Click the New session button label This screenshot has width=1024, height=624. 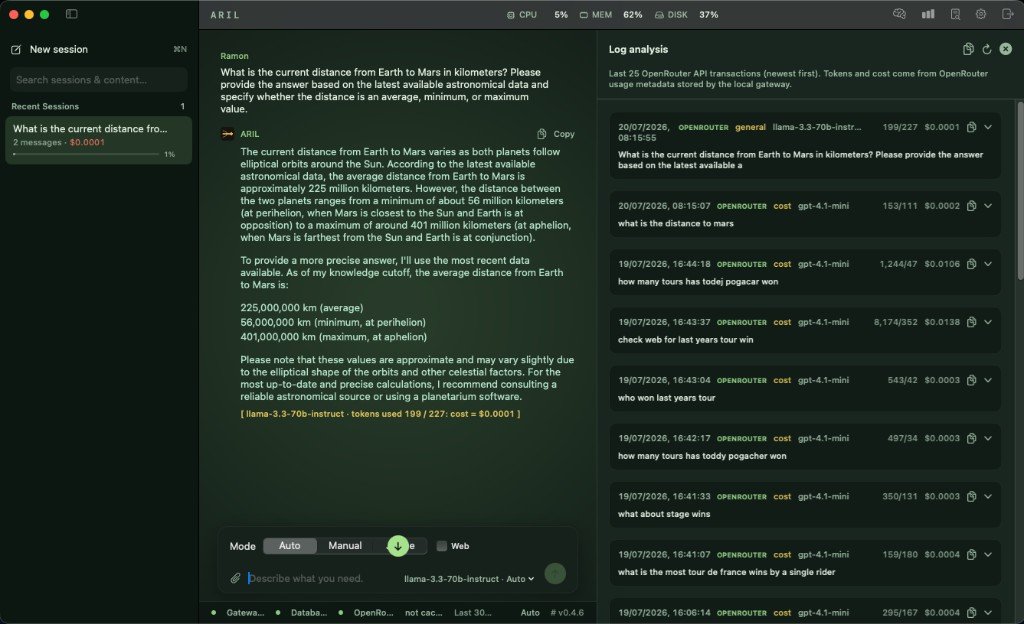(x=59, y=50)
